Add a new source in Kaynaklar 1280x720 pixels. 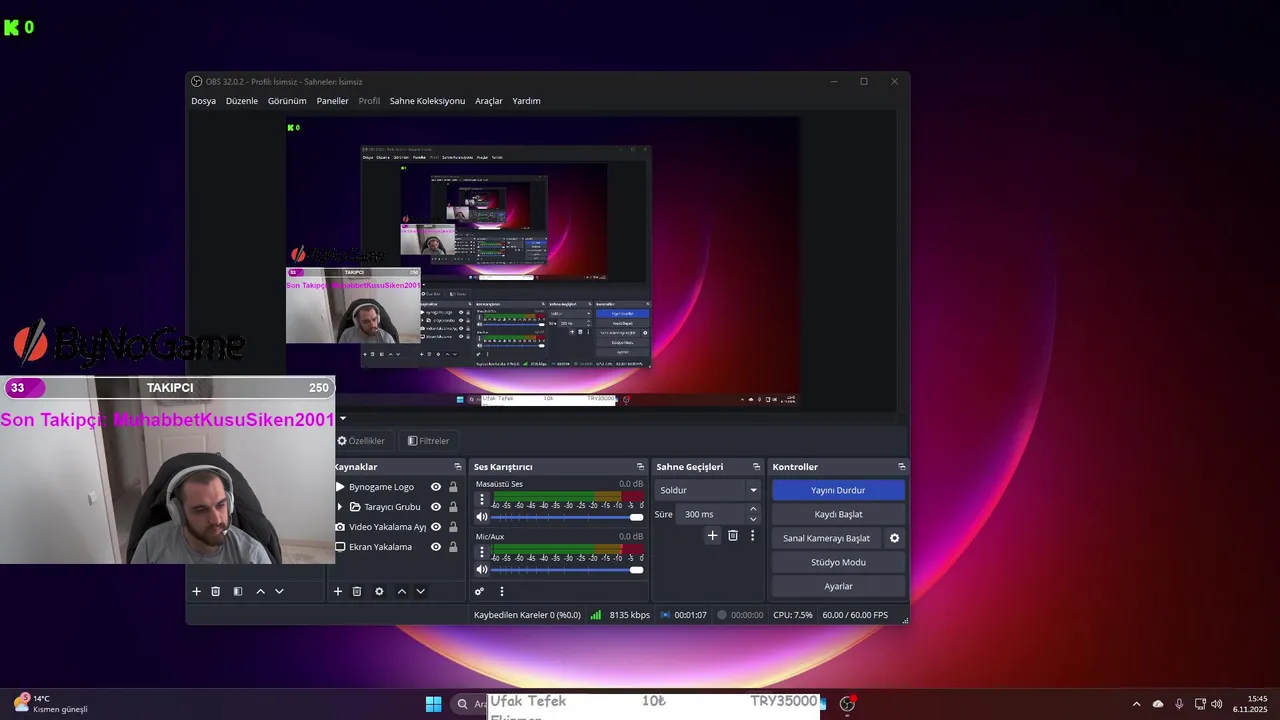(x=338, y=591)
